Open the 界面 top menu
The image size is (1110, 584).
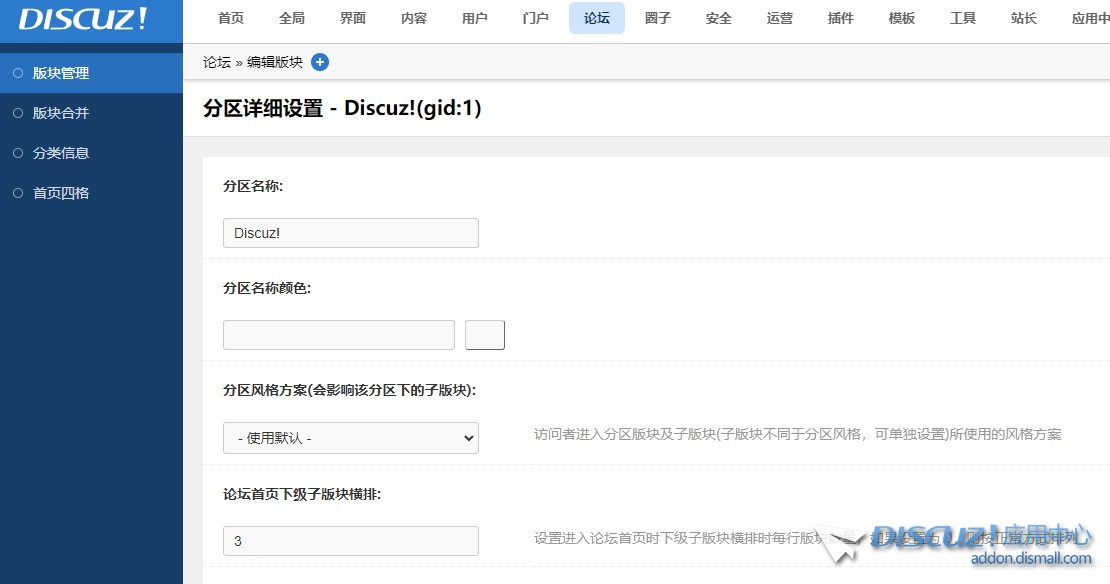(x=353, y=18)
